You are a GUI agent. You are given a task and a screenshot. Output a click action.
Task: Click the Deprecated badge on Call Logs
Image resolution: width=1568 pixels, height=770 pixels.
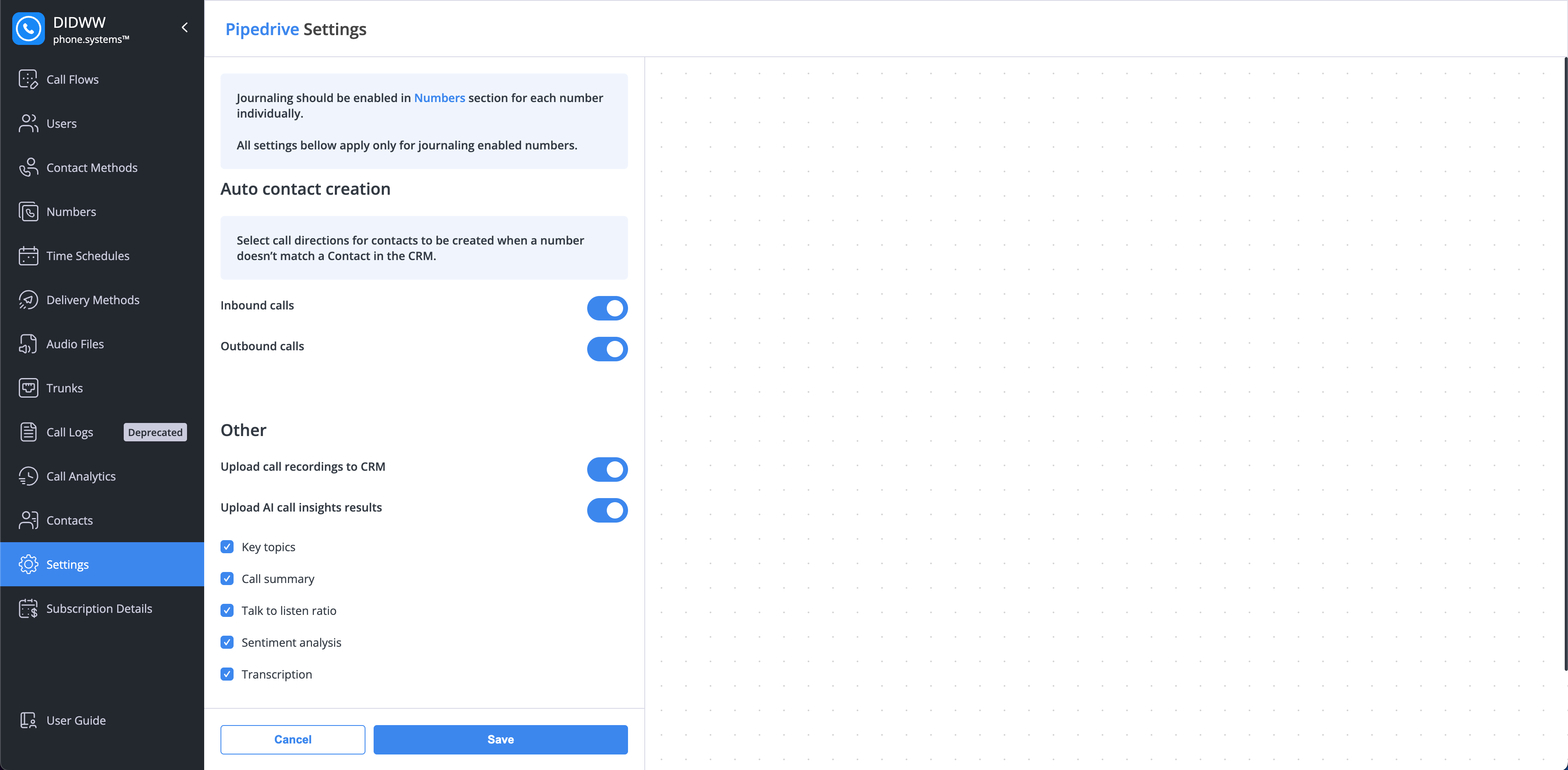click(x=155, y=432)
